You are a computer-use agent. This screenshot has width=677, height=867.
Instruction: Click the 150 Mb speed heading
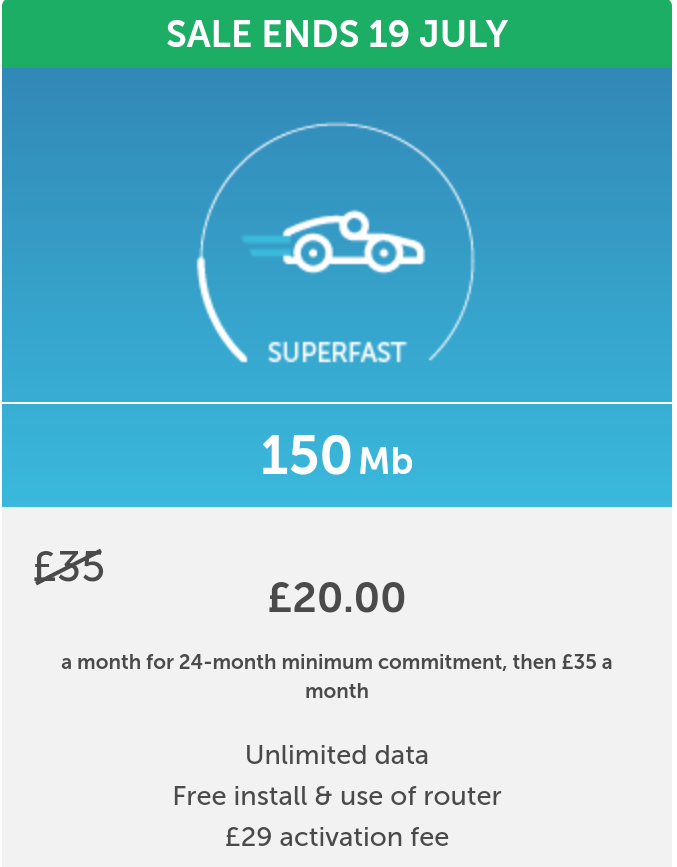coord(337,456)
